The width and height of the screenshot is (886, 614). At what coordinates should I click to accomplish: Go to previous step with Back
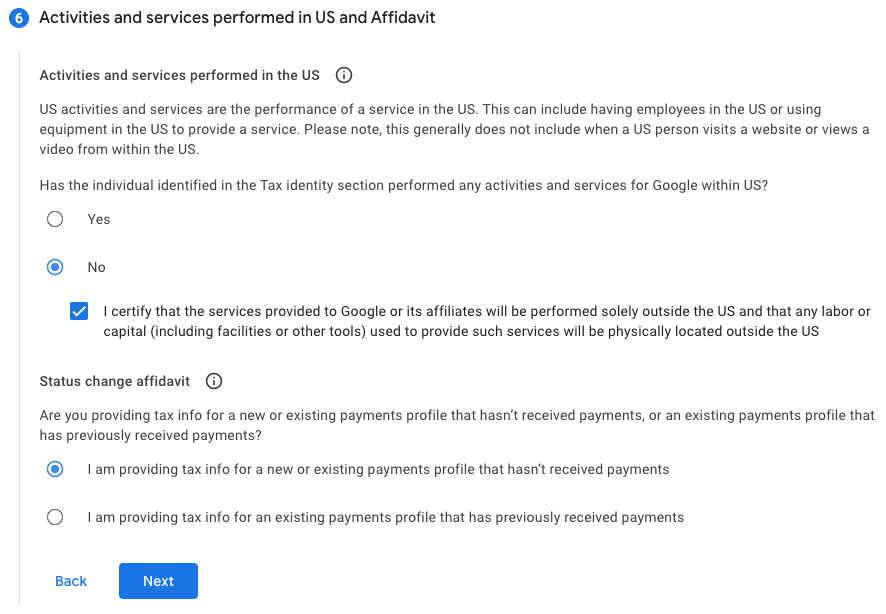pos(71,581)
